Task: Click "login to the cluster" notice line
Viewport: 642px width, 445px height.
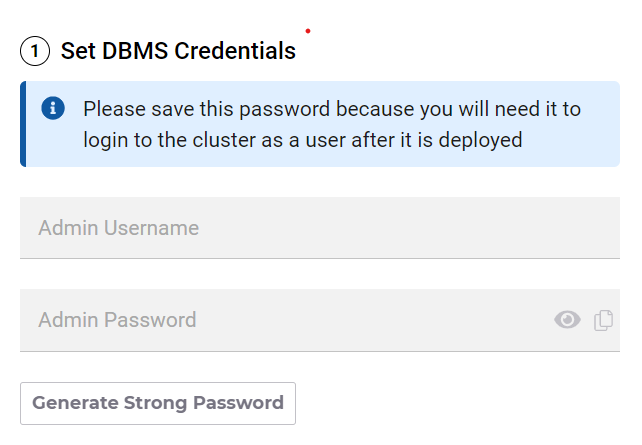Action: [x=302, y=140]
